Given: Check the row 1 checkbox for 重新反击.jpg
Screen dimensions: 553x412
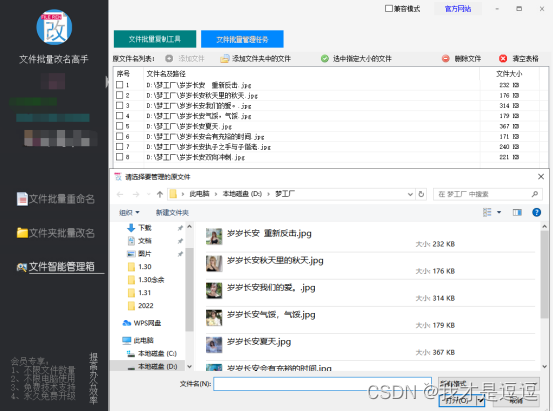Looking at the screenshot, I should click(120, 85).
